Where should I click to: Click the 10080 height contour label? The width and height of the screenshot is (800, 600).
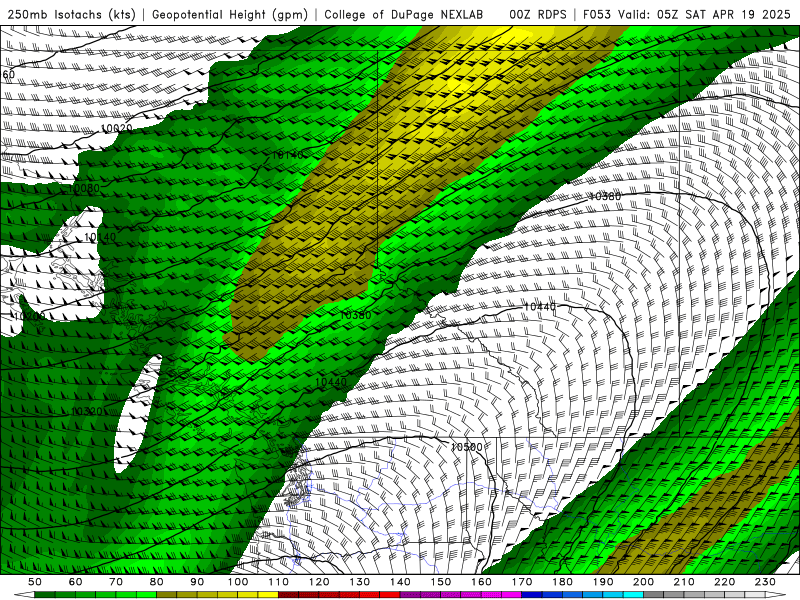coord(84,188)
